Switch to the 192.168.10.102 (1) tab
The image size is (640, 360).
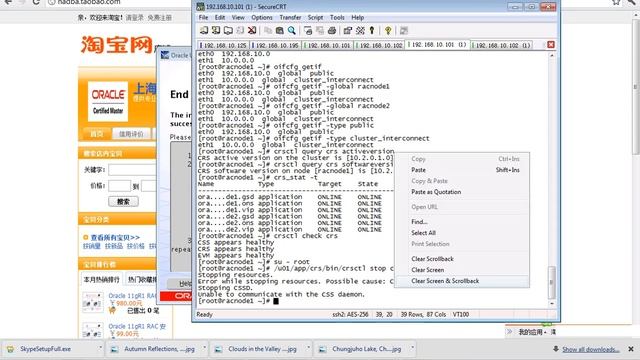[502, 45]
